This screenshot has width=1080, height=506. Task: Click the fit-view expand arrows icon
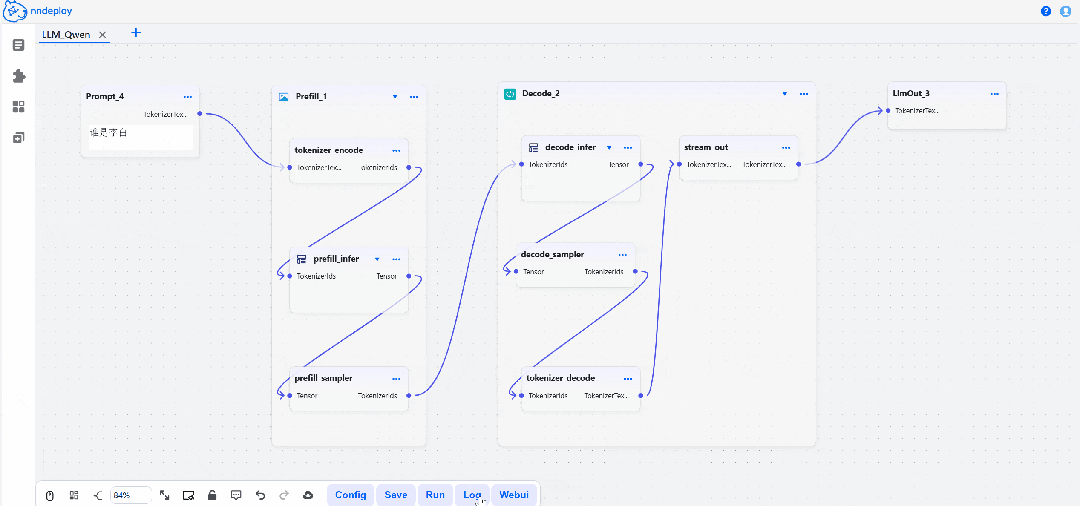tap(164, 495)
